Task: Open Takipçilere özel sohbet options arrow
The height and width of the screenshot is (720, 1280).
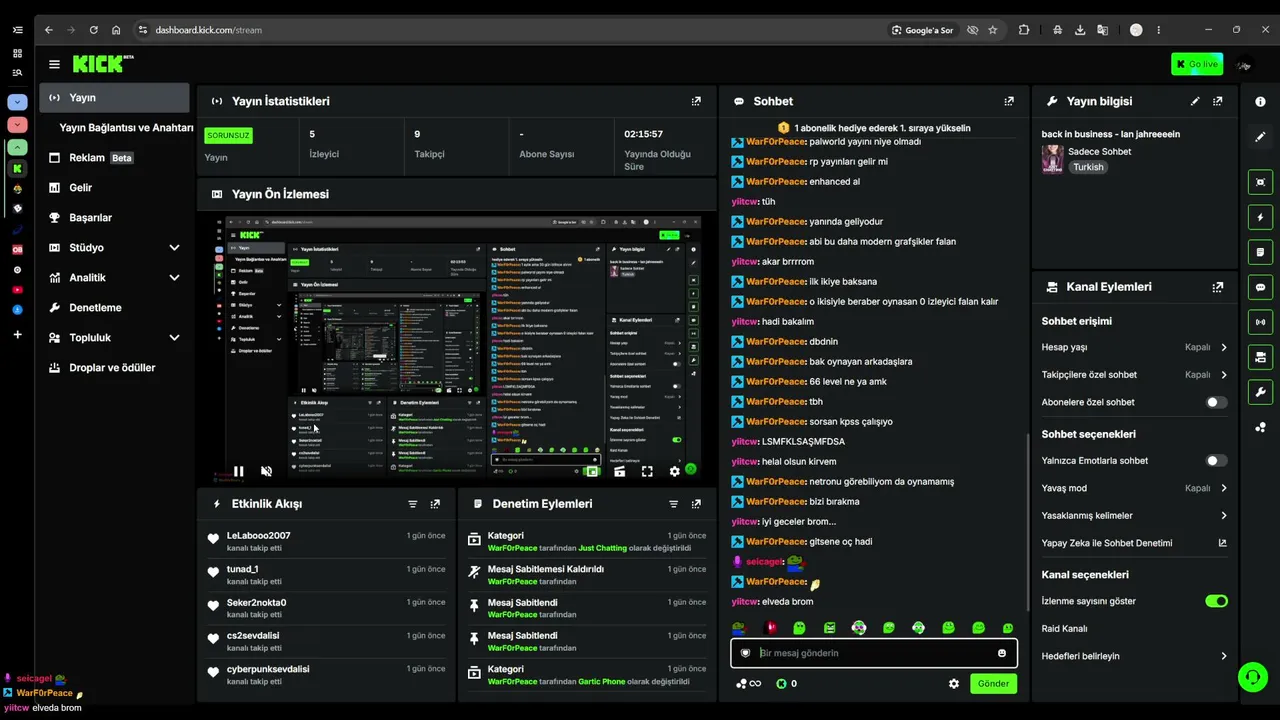Action: point(1223,375)
